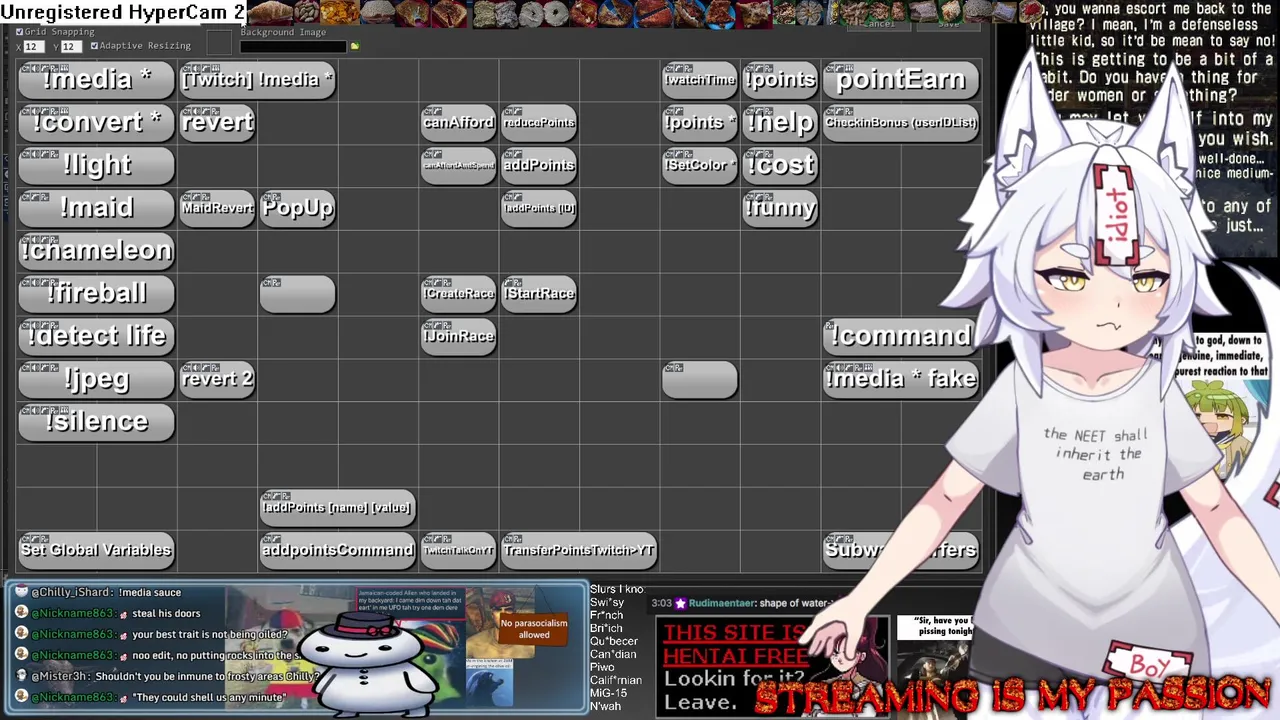
Task: Select the CheckinBonus (userIDList) button
Action: pyautogui.click(x=900, y=122)
